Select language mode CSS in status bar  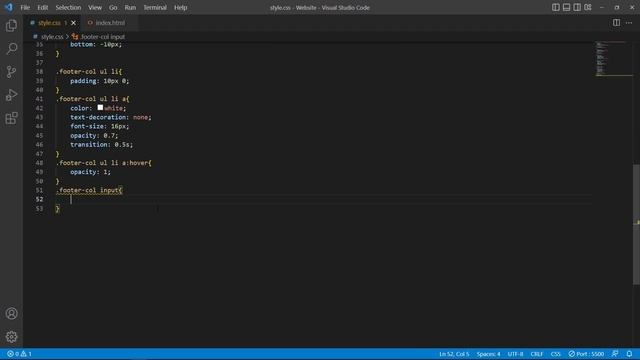556,354
